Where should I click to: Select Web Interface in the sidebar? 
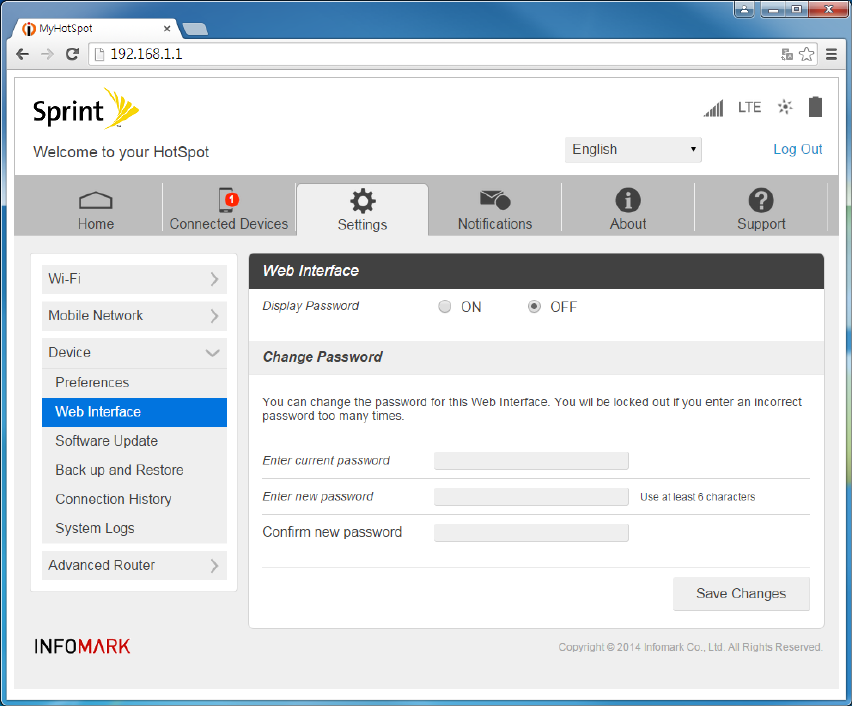point(134,412)
